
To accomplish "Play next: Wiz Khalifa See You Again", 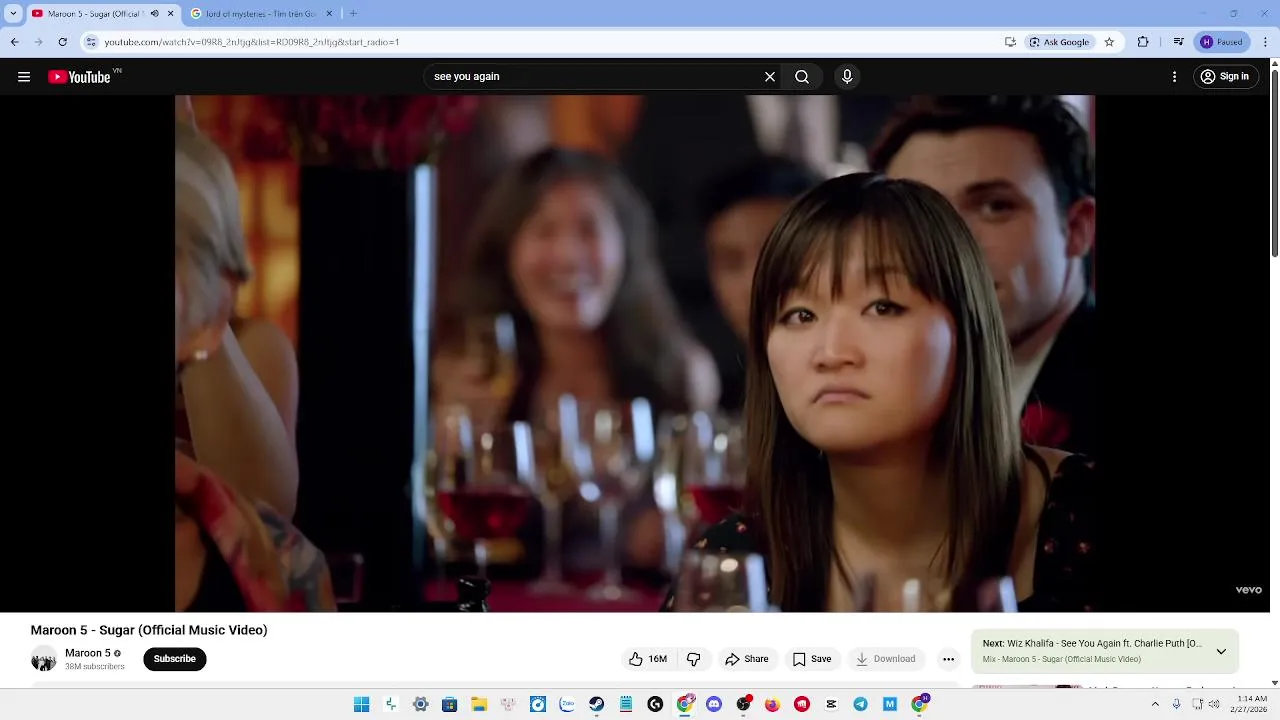I will click(1092, 644).
